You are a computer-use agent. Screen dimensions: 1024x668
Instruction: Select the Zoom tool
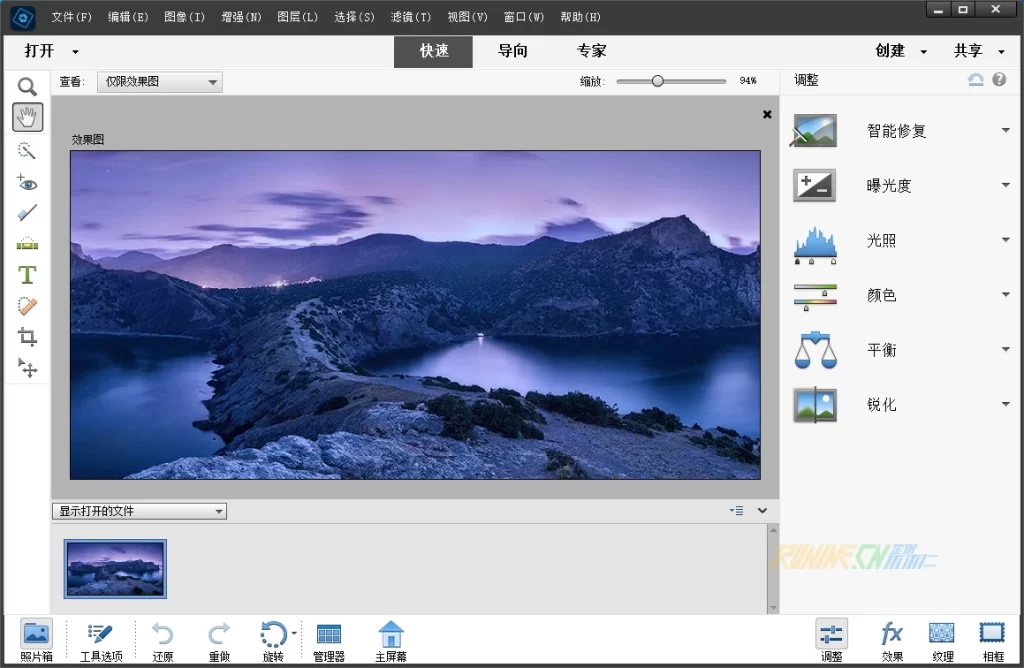[x=27, y=87]
